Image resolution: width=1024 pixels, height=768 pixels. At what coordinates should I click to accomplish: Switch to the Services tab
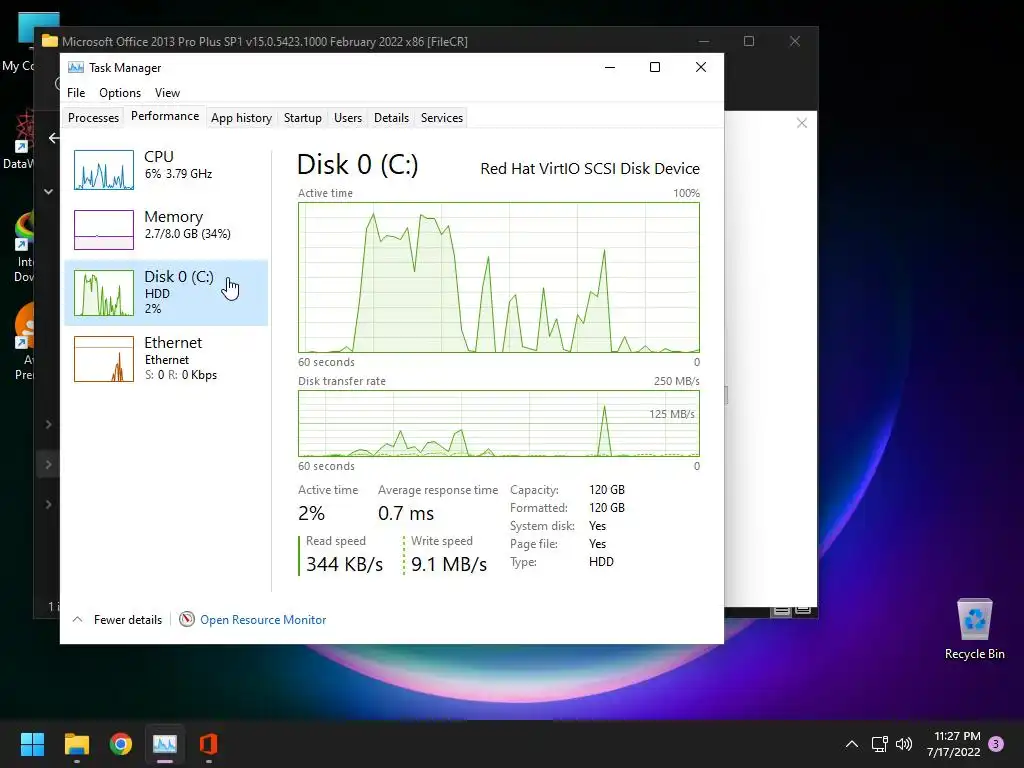[441, 118]
